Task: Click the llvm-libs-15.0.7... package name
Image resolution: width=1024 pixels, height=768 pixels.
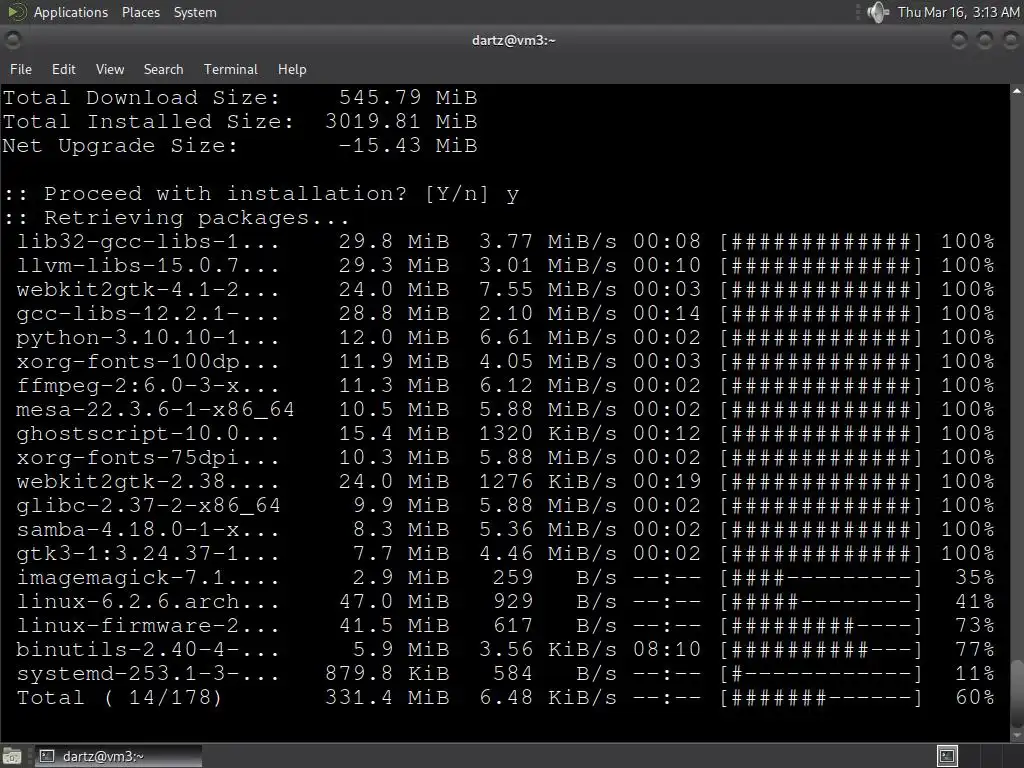Action: tap(148, 266)
